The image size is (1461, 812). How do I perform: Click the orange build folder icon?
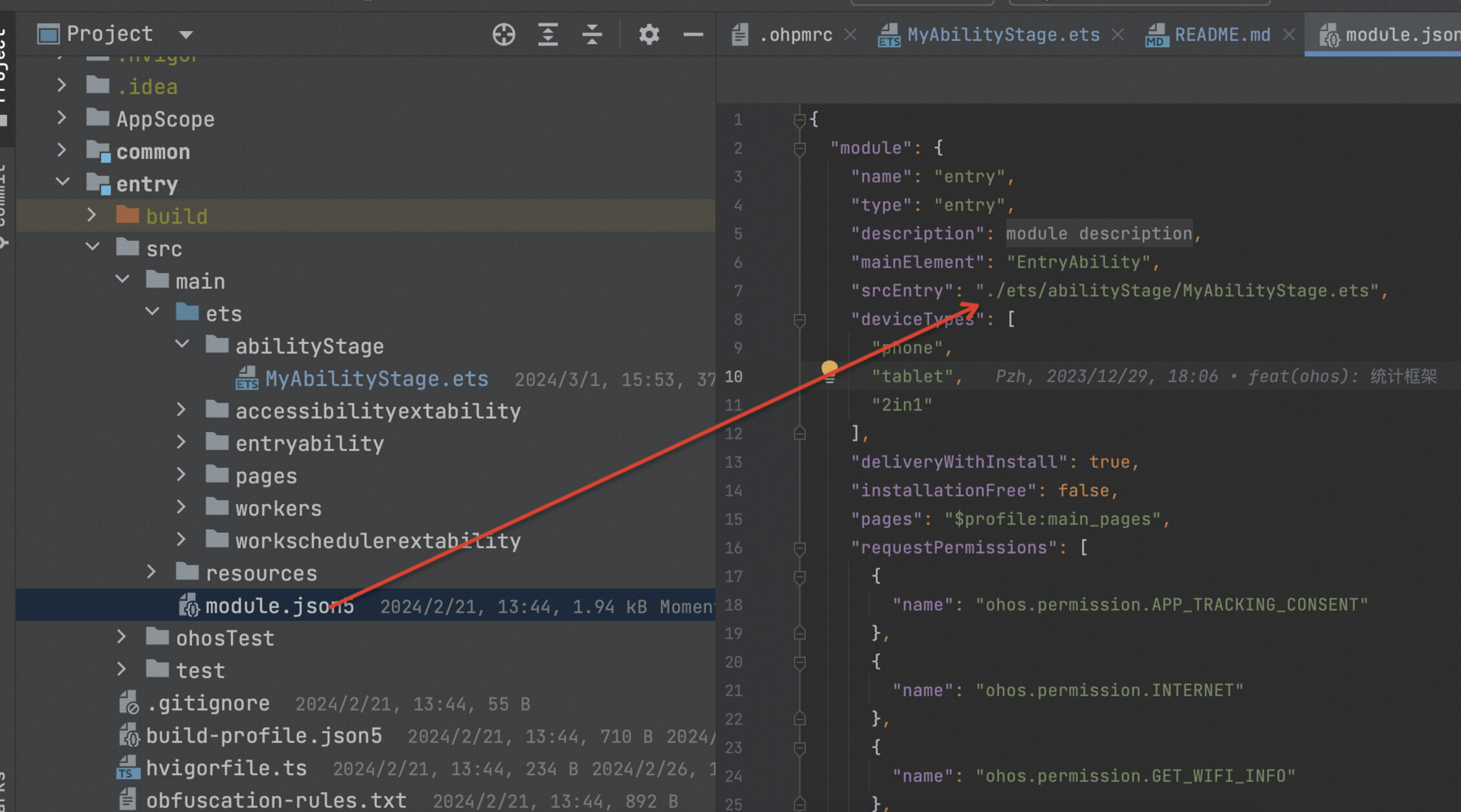tap(128, 215)
